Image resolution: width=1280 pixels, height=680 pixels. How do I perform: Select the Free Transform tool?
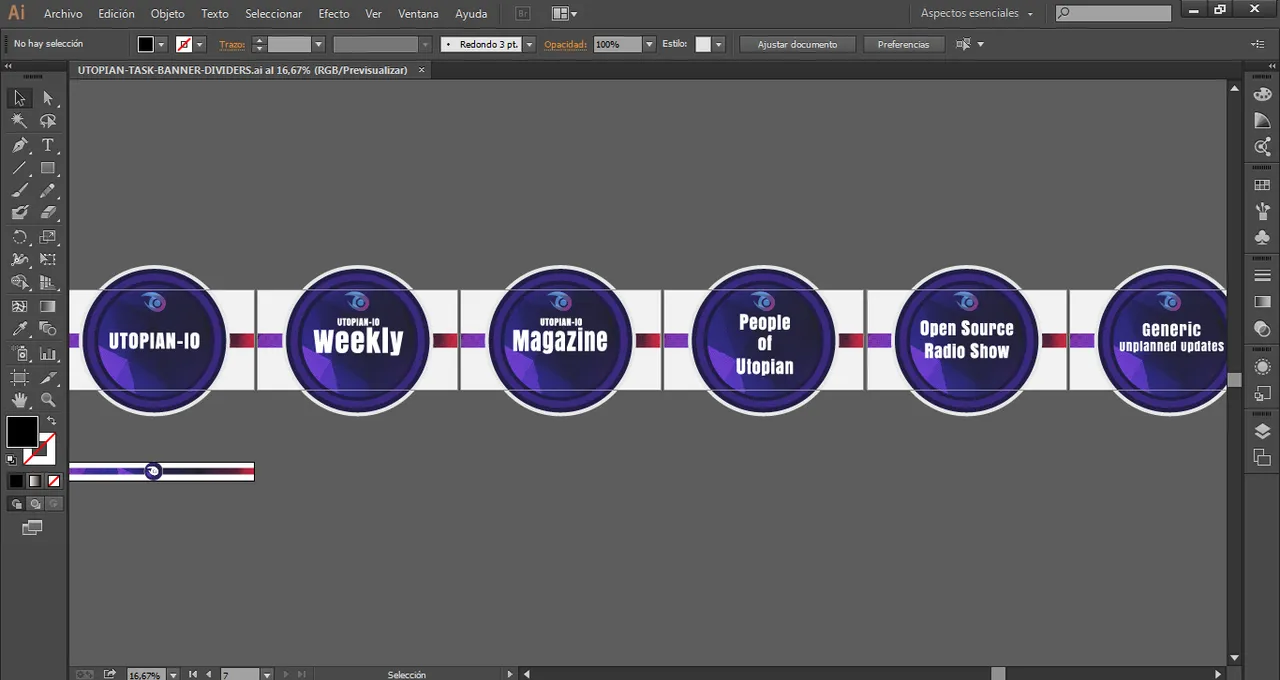pyautogui.click(x=47, y=260)
